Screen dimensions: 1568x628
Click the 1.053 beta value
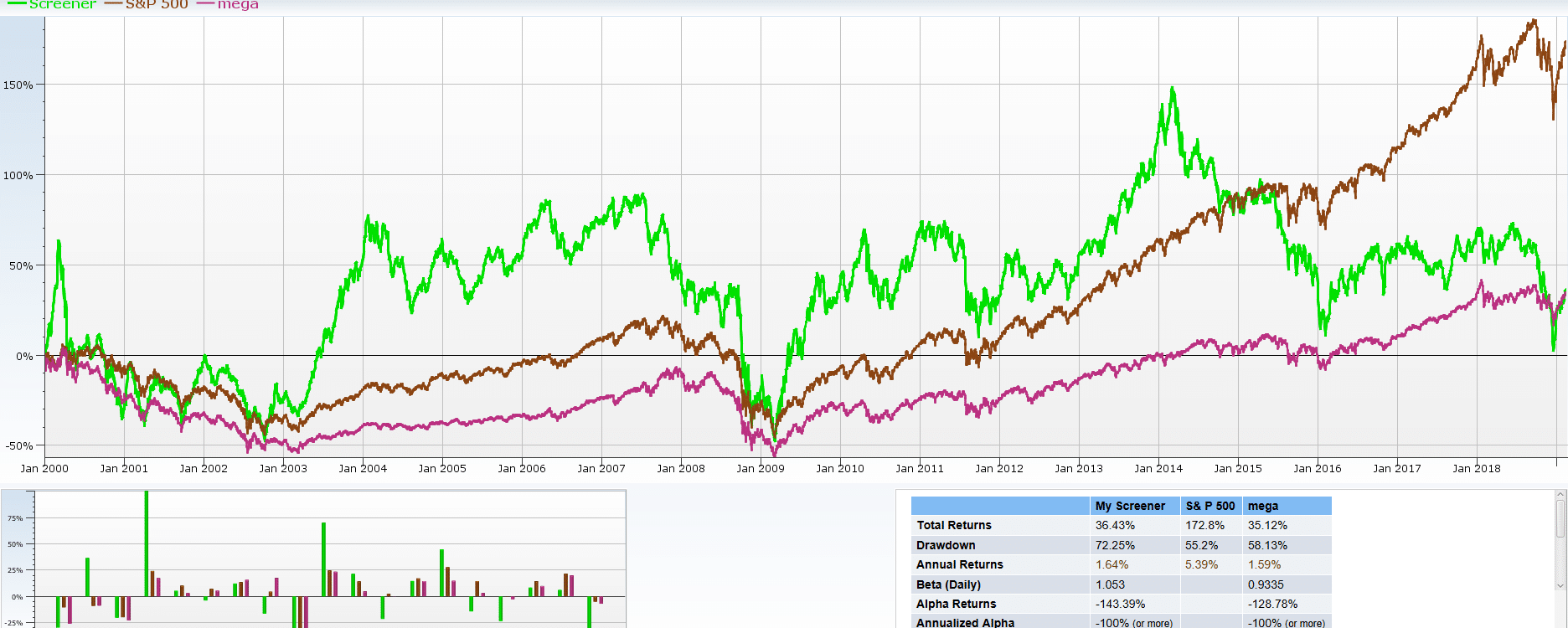pos(1110,584)
